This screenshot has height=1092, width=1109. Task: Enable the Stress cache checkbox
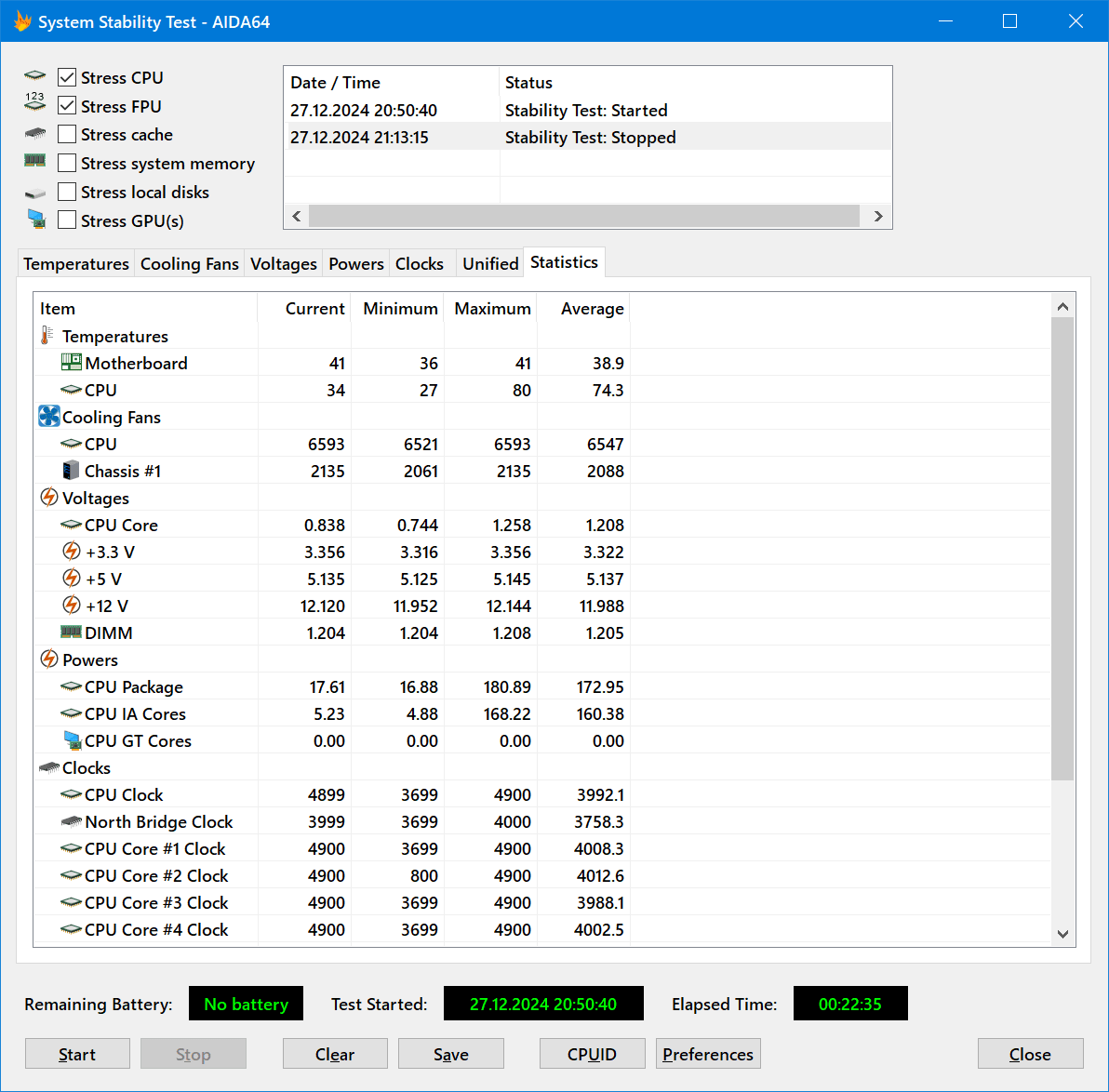click(66, 134)
